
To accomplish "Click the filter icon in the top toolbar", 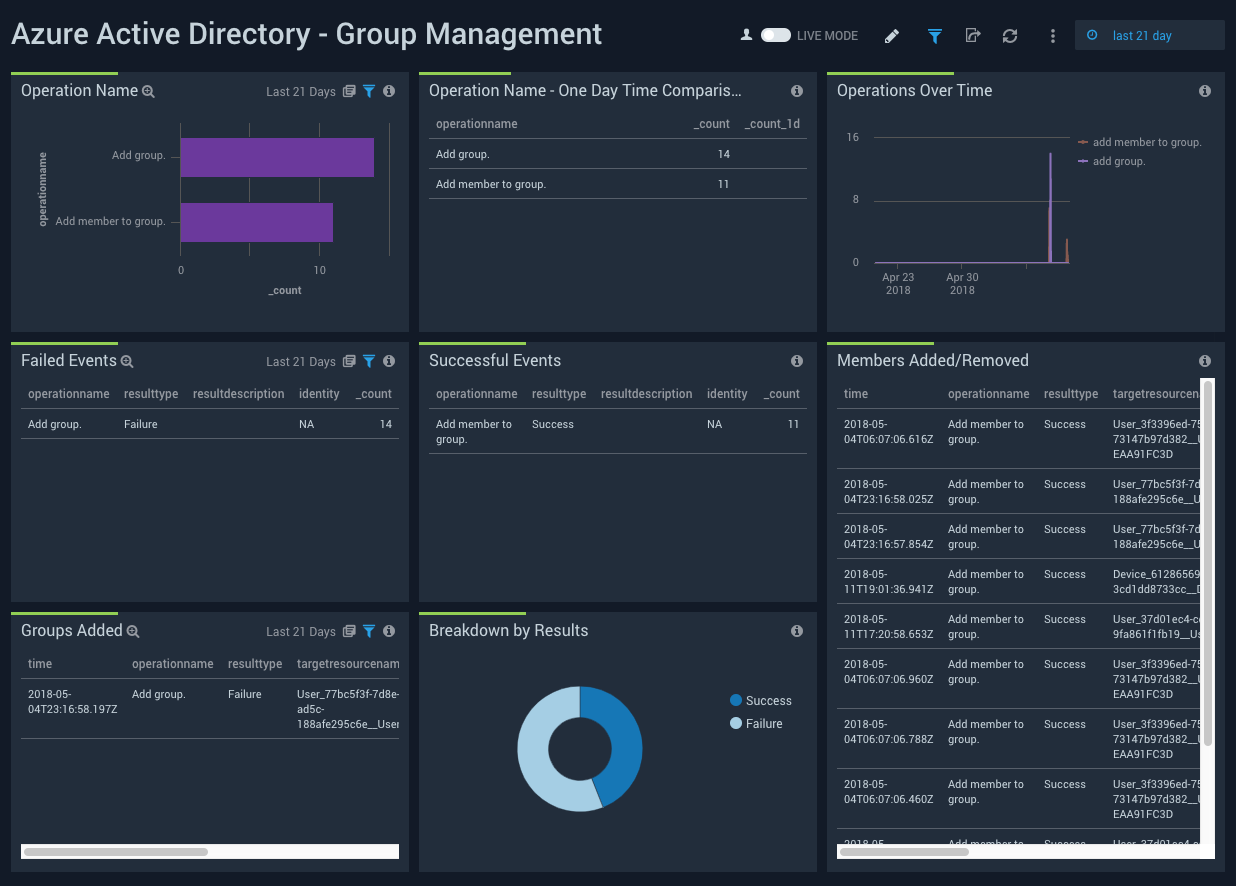I will pos(934,36).
